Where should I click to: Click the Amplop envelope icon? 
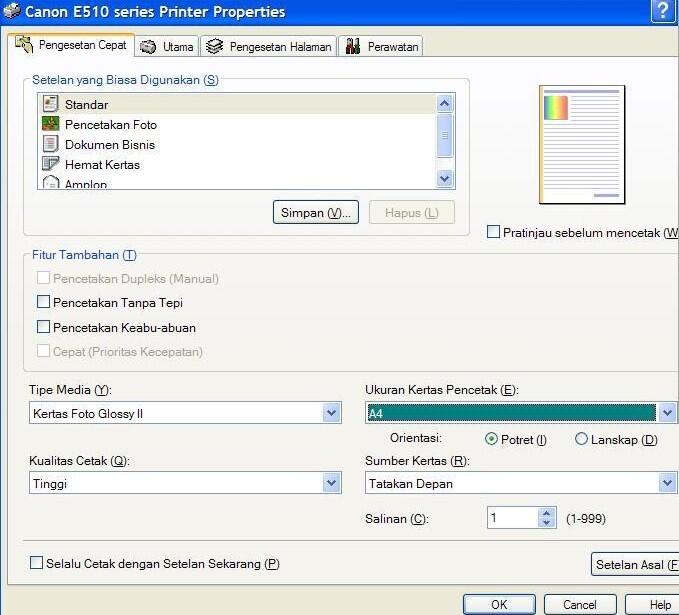[x=51, y=181]
